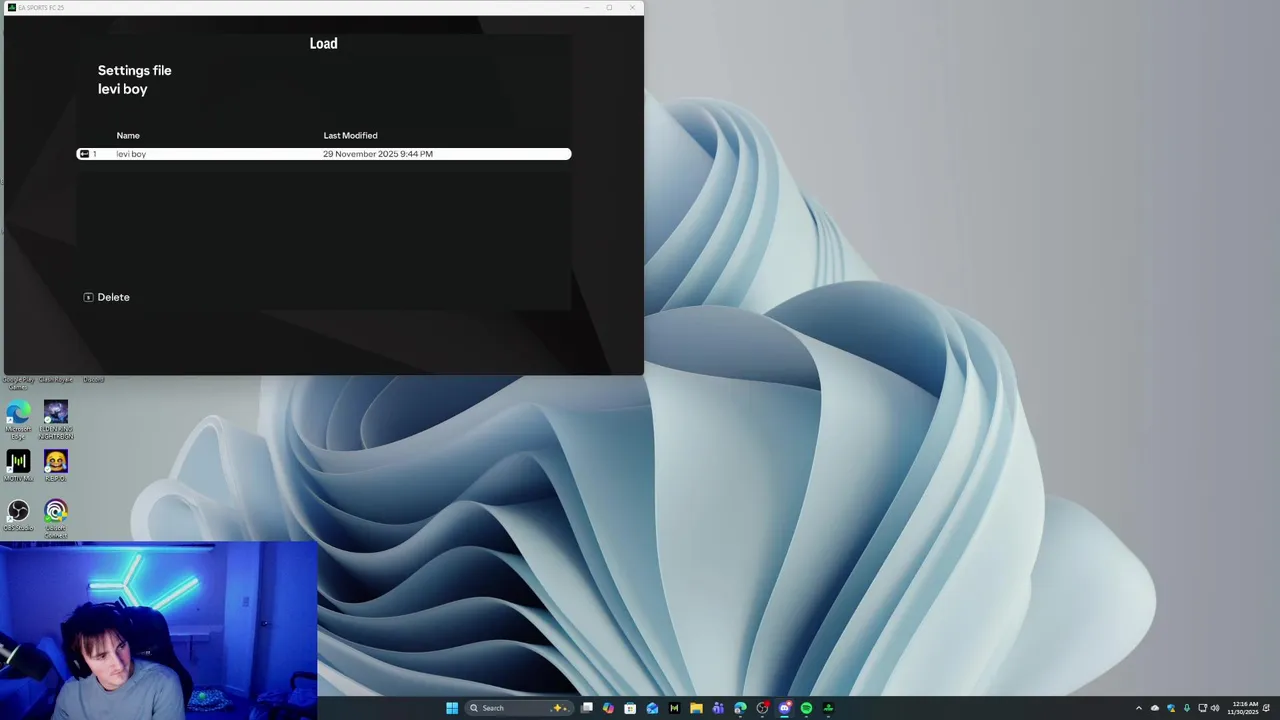The width and height of the screenshot is (1280, 720).
Task: Switch to EA SPORTS FC taskbar icon
Action: click(828, 708)
